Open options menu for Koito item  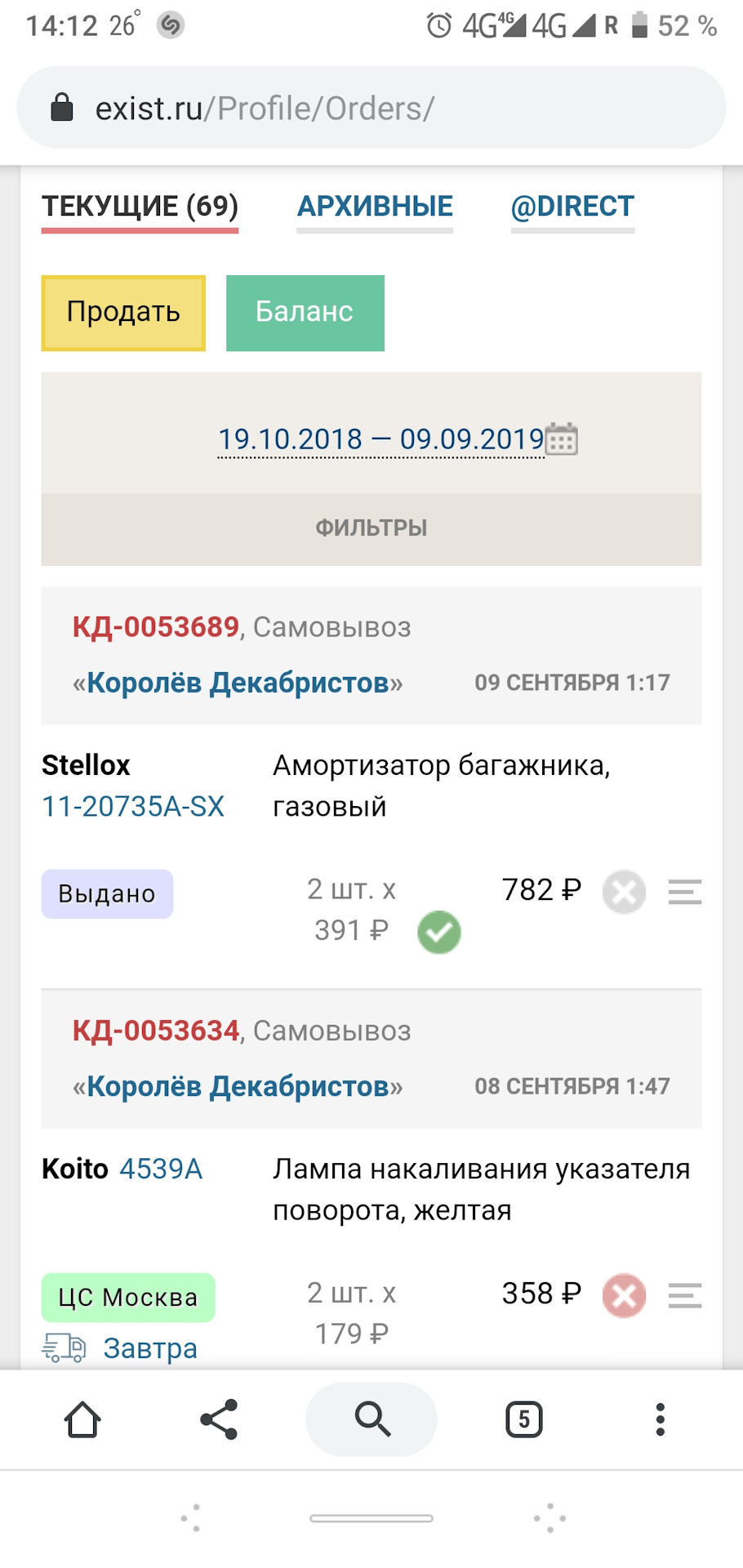point(684,1295)
